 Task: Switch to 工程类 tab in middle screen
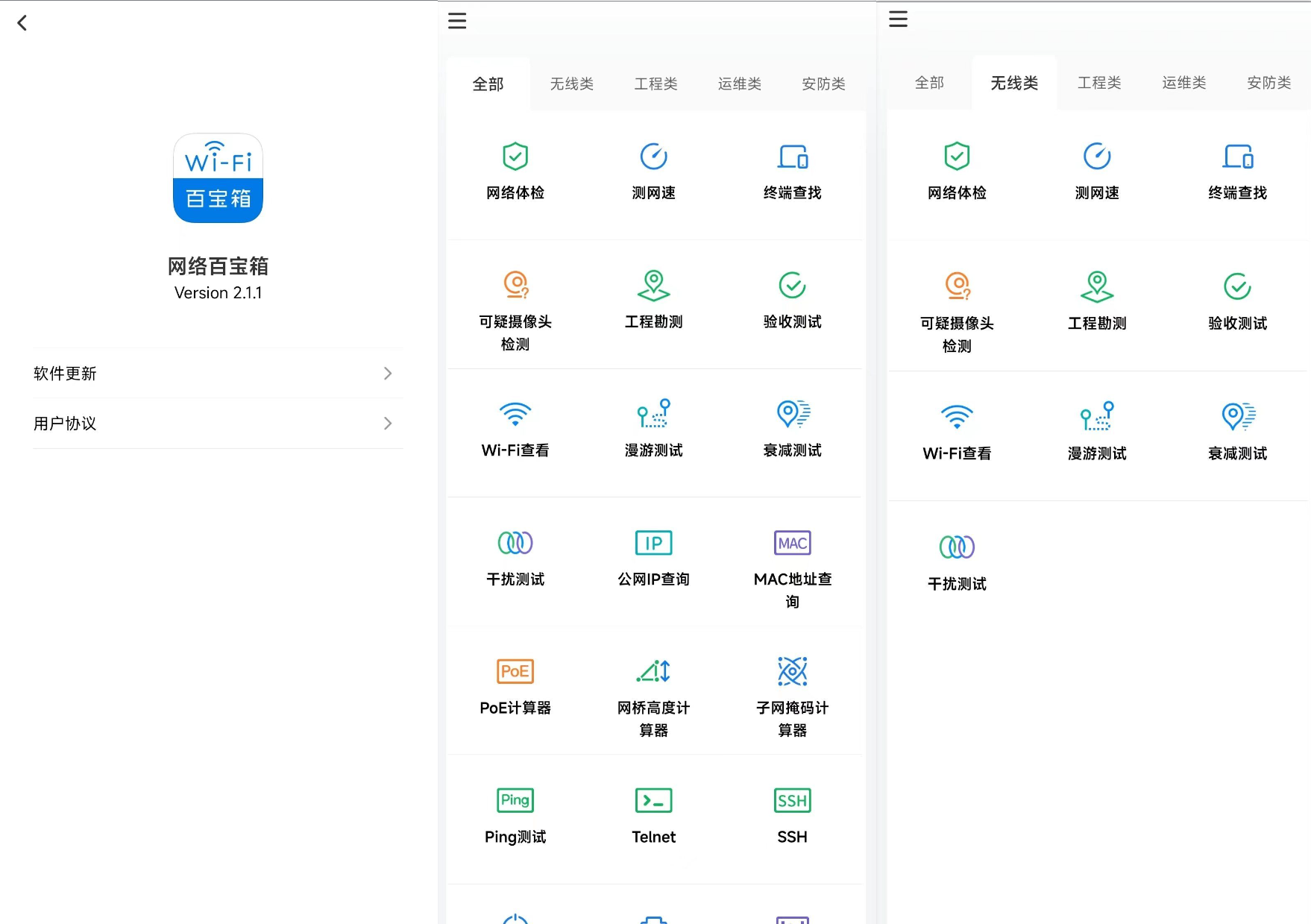656,84
